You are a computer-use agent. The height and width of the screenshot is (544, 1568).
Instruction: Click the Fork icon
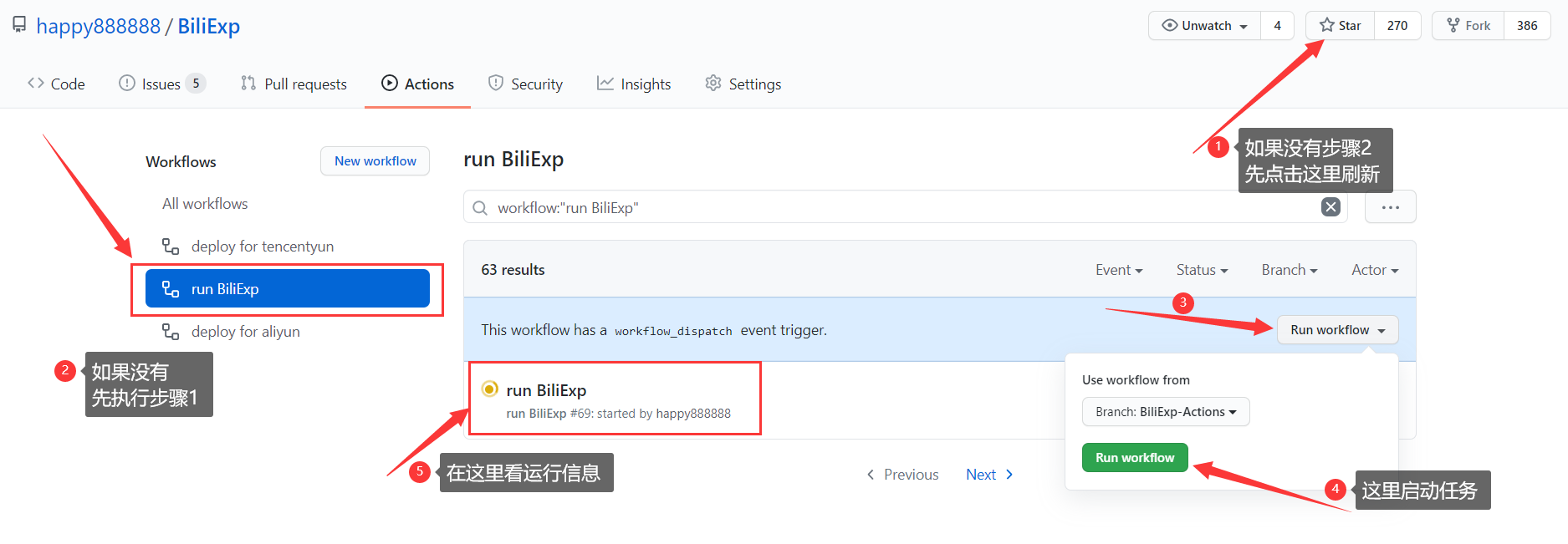tap(1453, 25)
